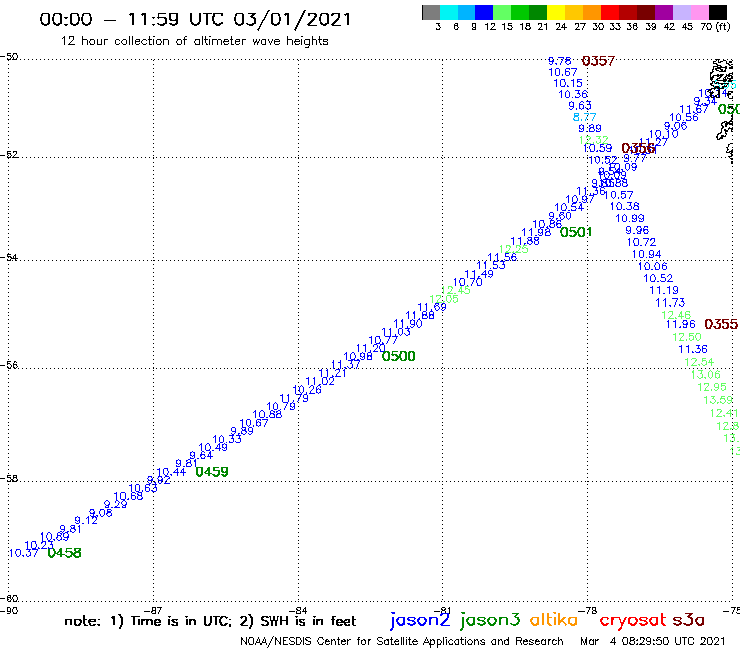Click the '0458' jason3 time marker
The image size is (740, 650).
(65, 553)
